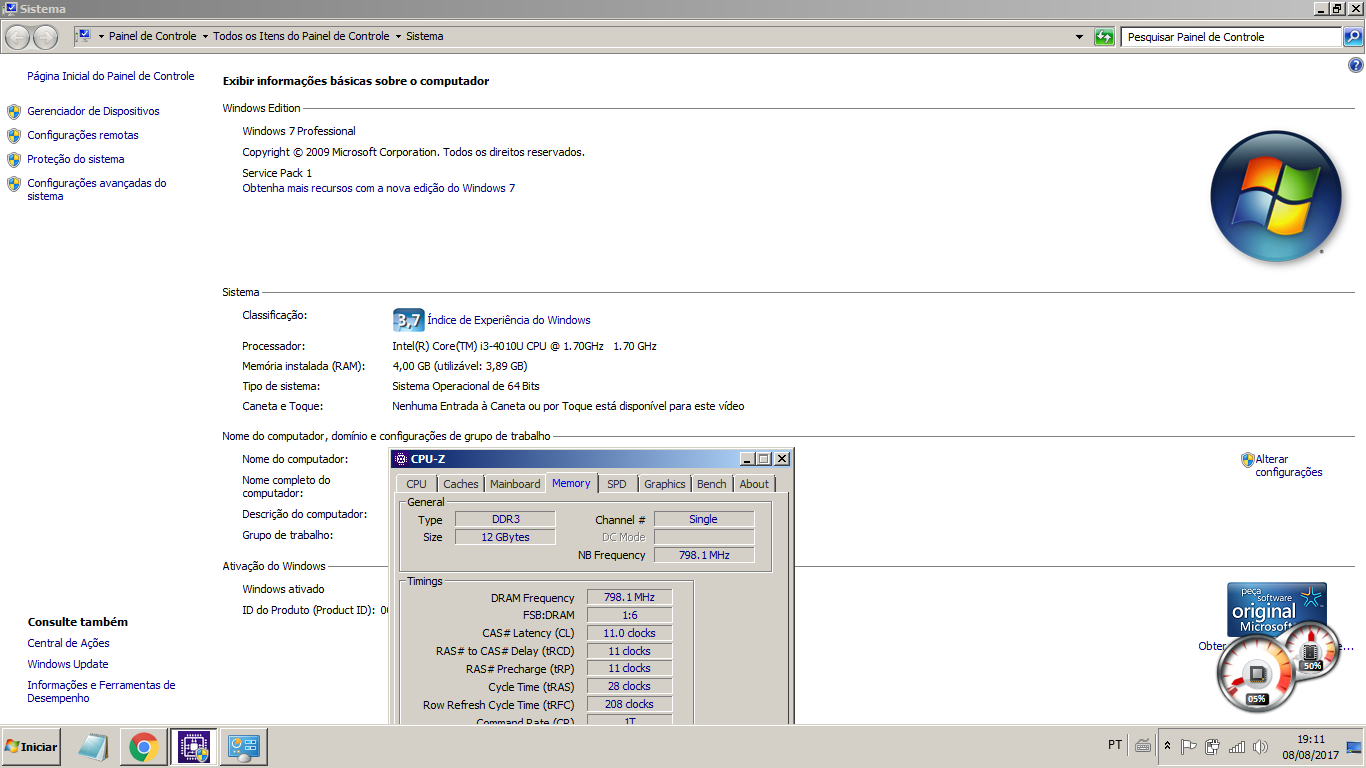Switch to Control Panel taskbar button
1366x768 pixels.
click(244, 747)
